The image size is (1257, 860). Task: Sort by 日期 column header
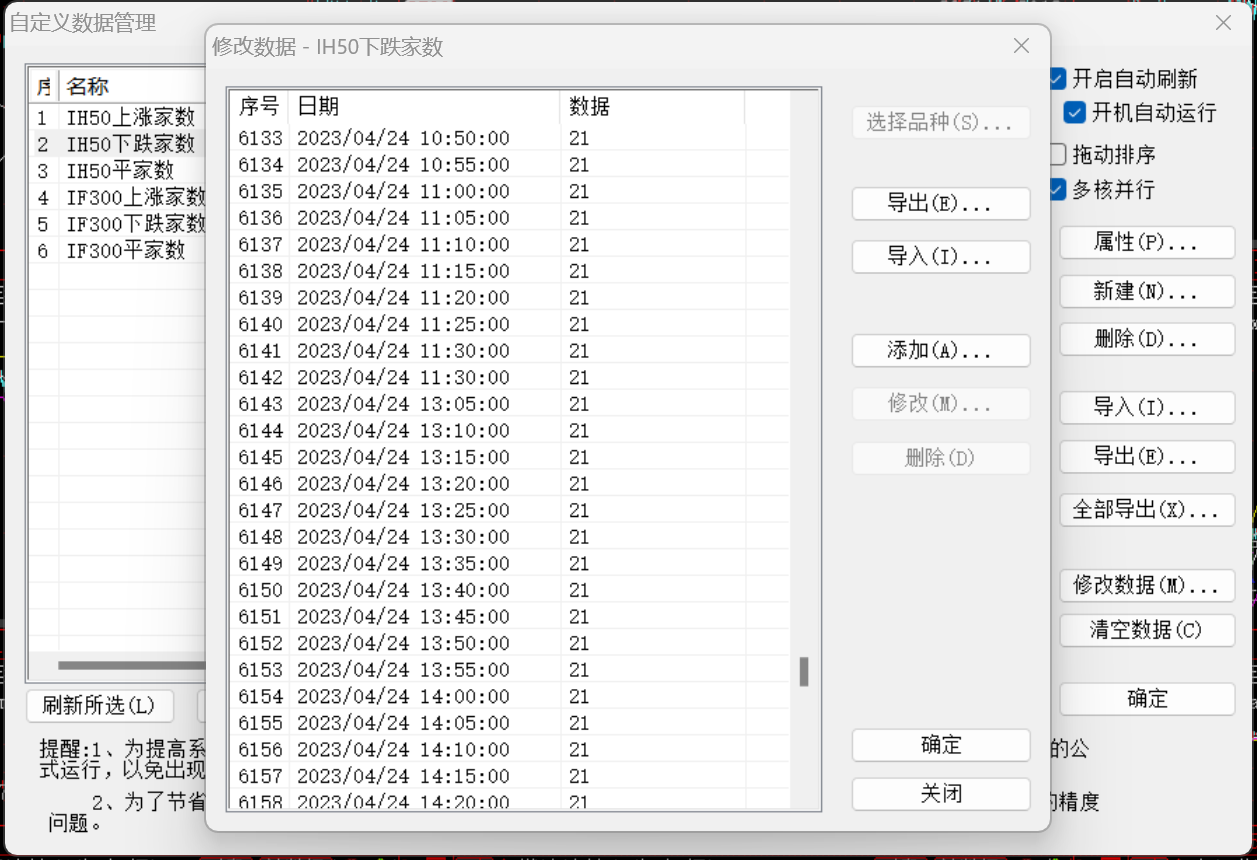click(x=424, y=107)
